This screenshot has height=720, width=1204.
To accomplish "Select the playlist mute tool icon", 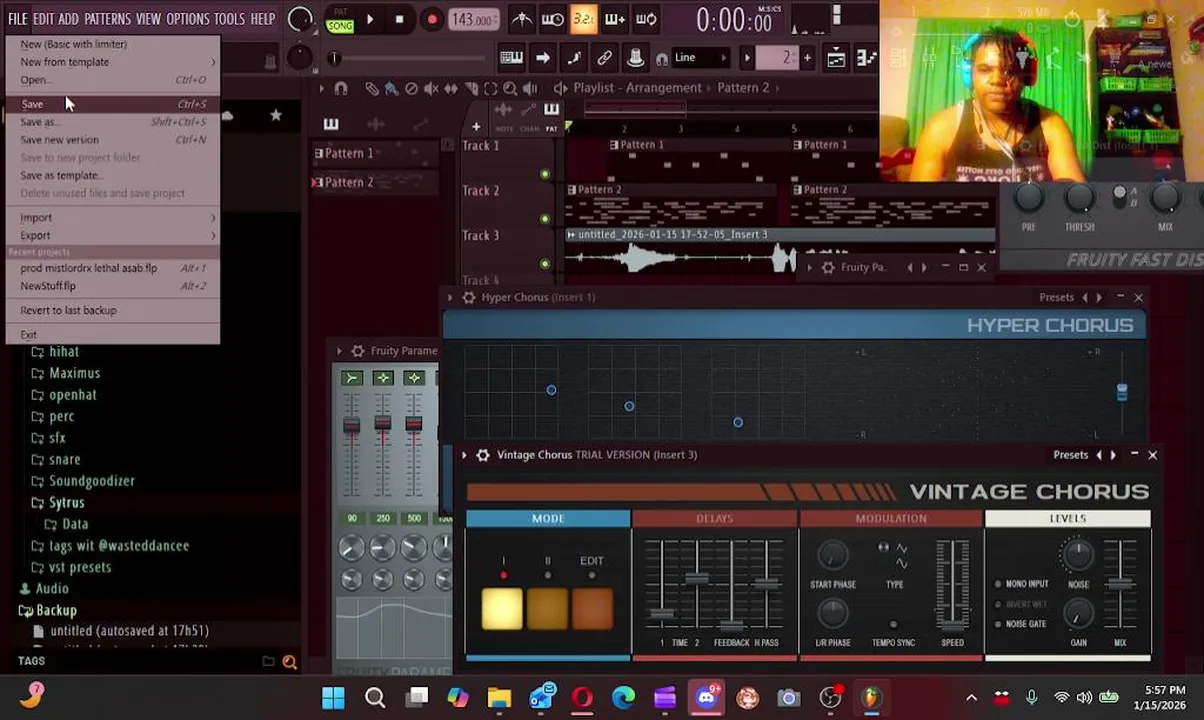I will (431, 88).
